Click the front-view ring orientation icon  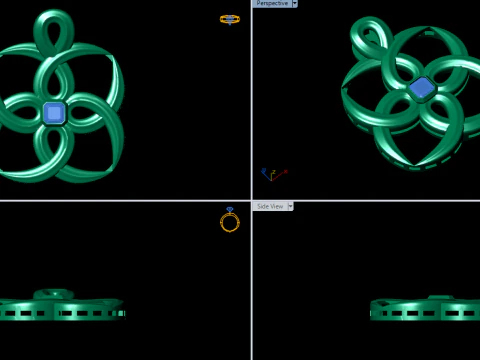230,219
